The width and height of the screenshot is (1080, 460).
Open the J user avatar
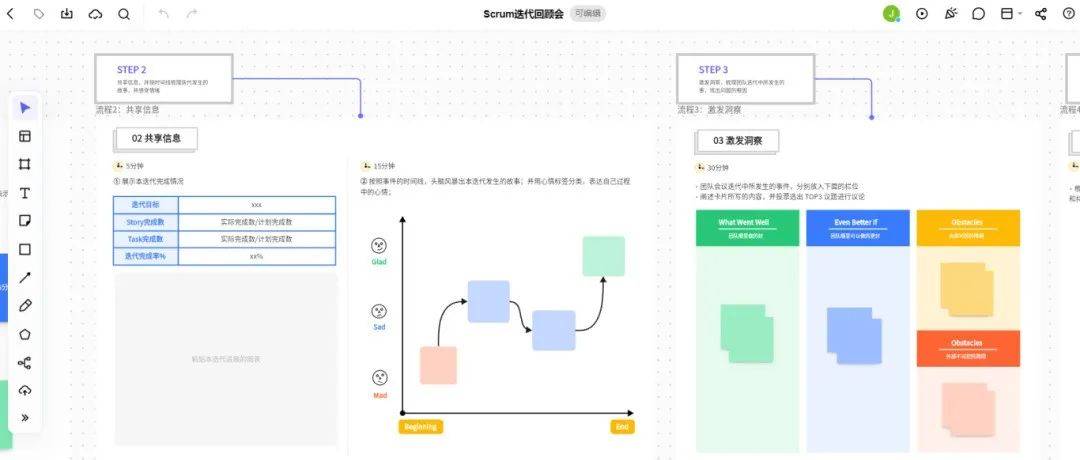point(892,14)
